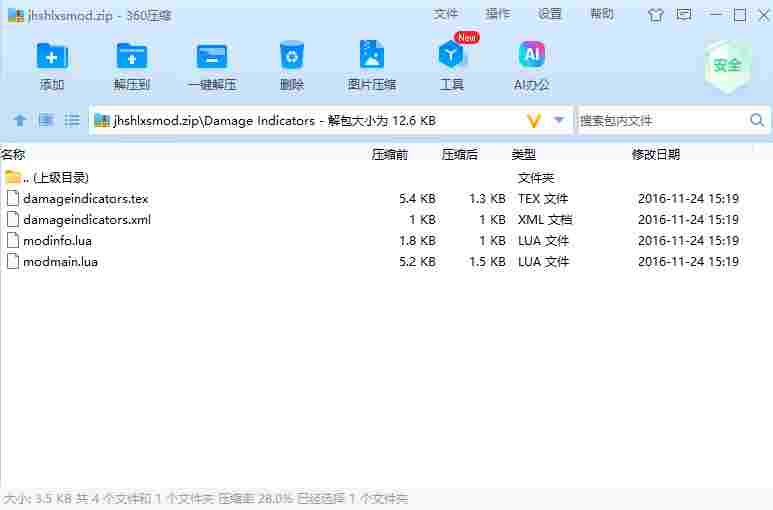Click the 5.4 KB size of damageindicators.tex
773x510 pixels.
point(417,199)
